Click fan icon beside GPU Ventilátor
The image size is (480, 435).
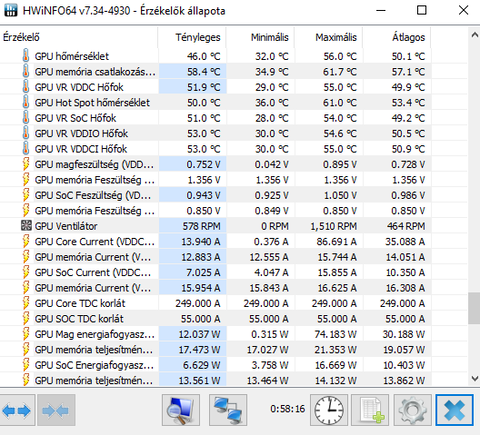click(26, 226)
